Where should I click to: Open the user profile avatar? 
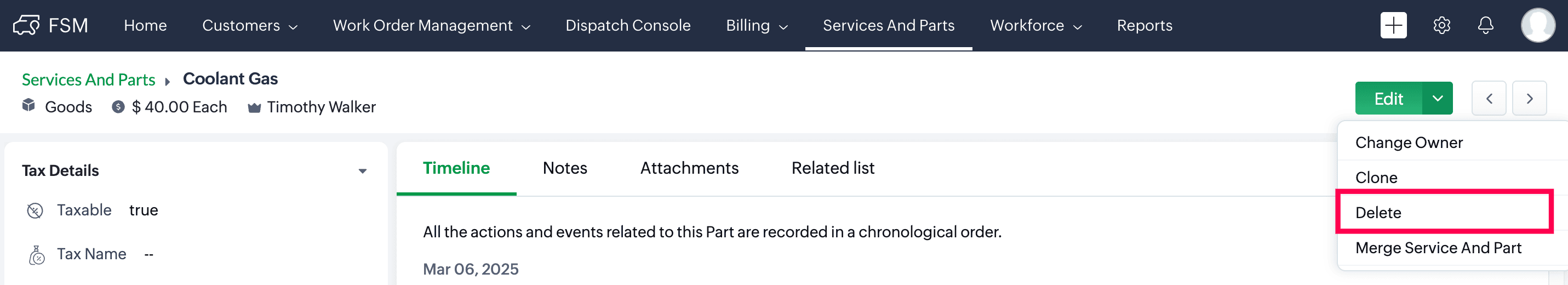click(x=1537, y=26)
